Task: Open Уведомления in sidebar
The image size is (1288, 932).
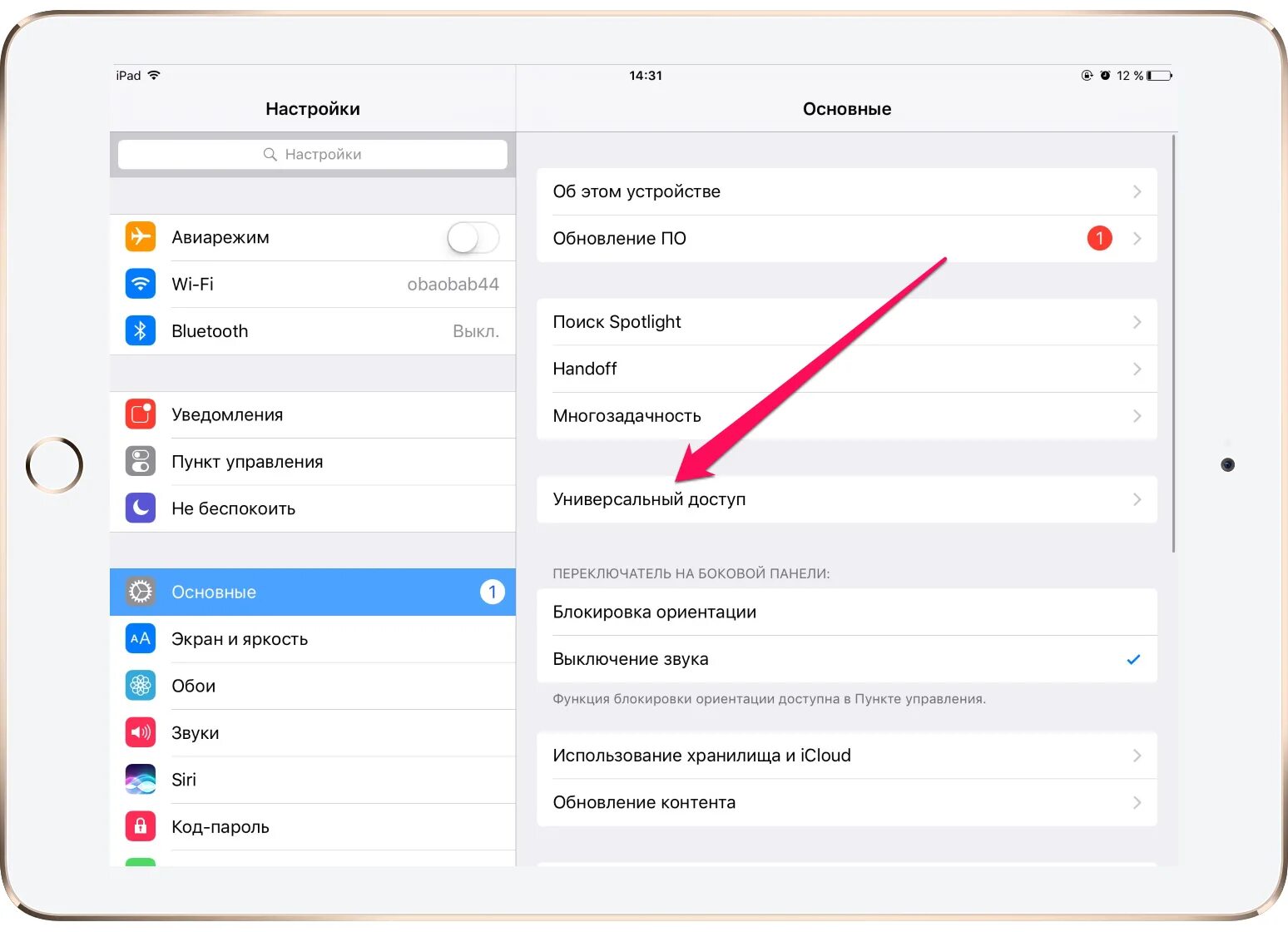Action: point(313,414)
